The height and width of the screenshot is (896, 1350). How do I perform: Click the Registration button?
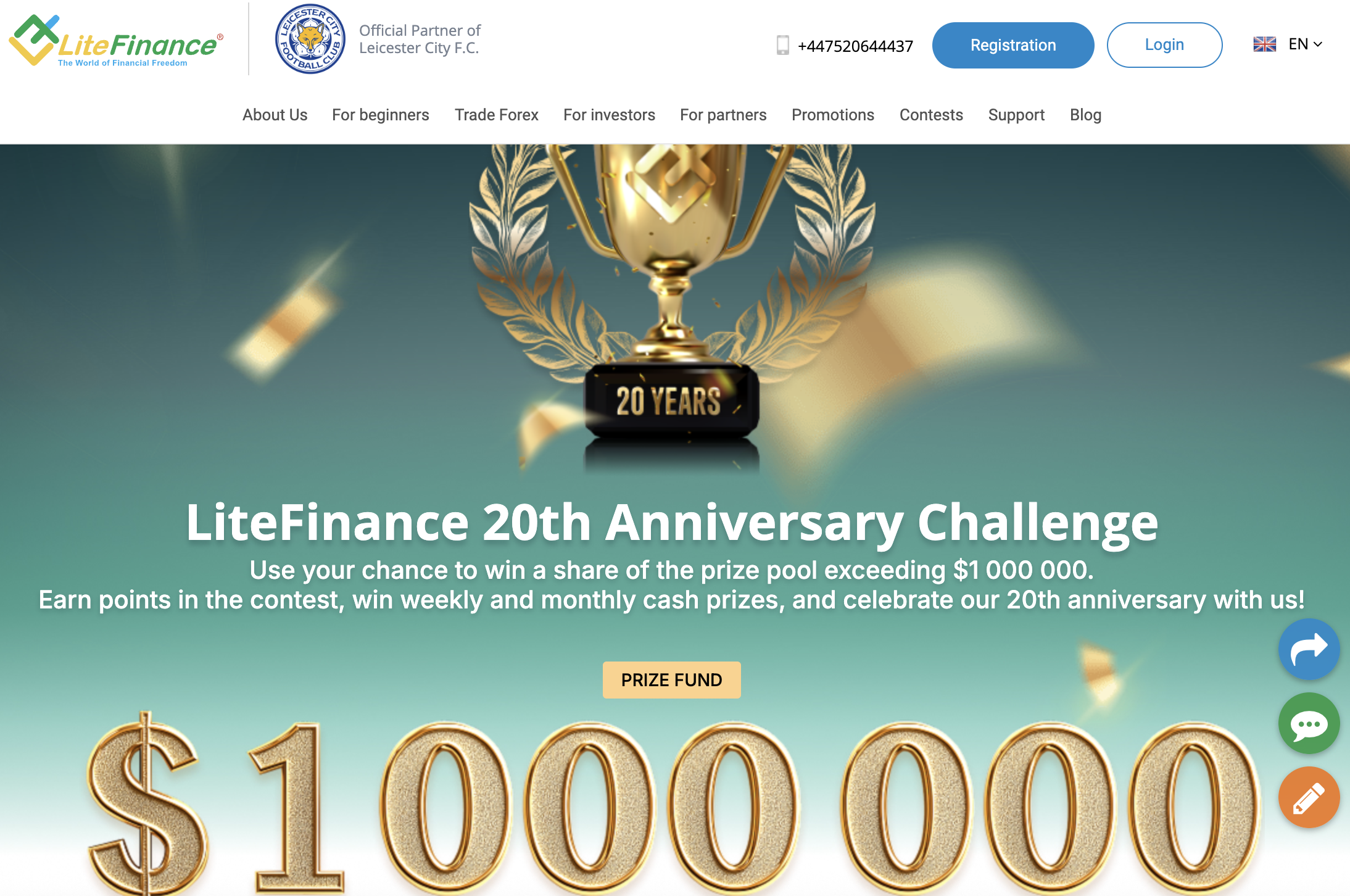1013,45
